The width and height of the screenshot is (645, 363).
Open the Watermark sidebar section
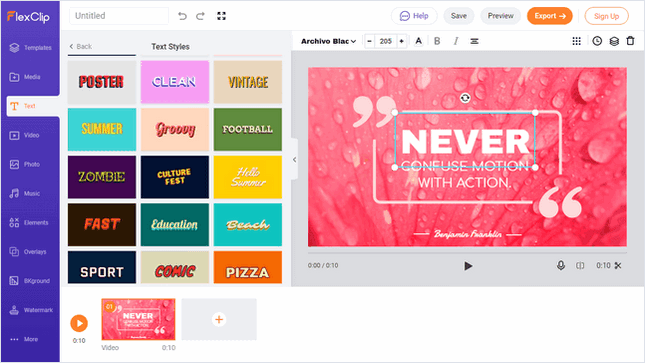click(30, 310)
